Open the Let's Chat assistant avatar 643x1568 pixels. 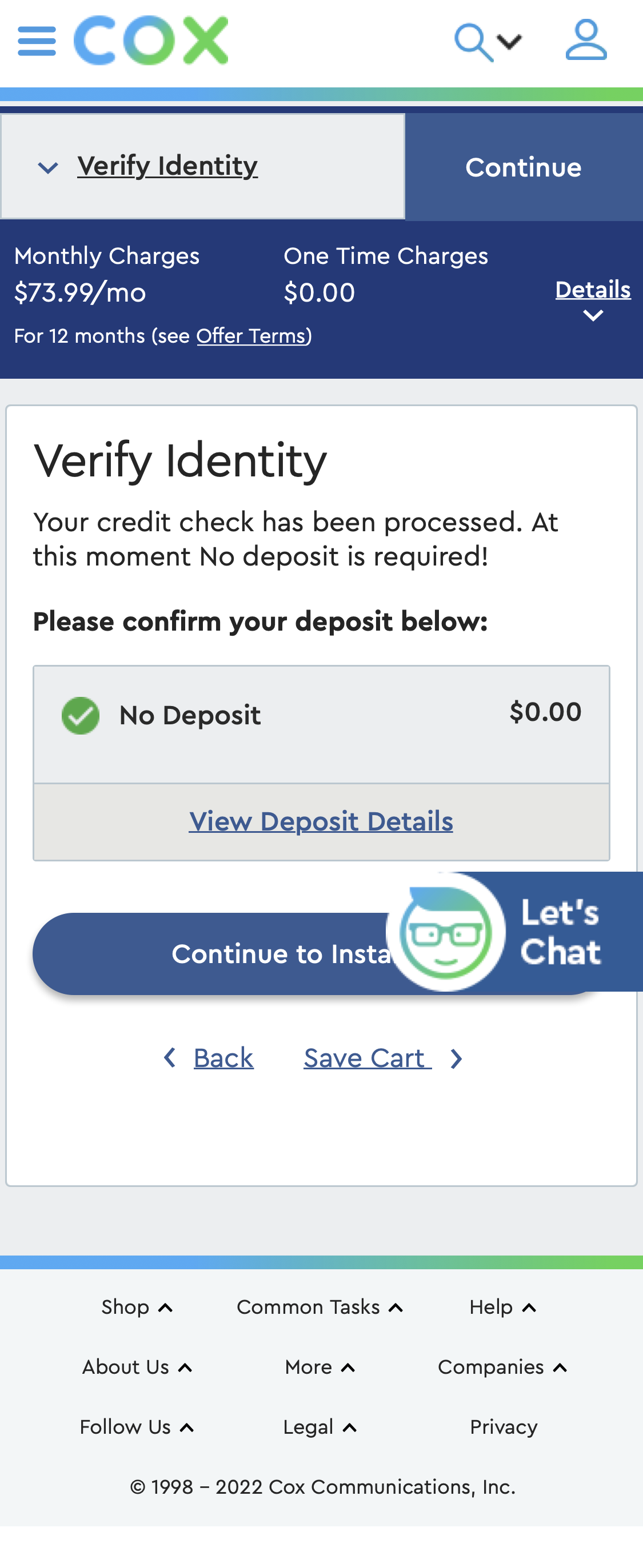point(446,932)
